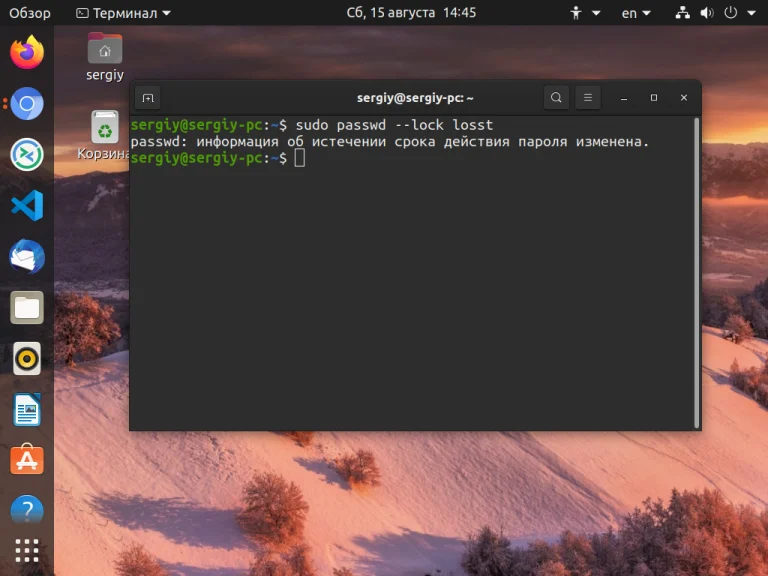768x576 pixels.
Task: Open the Files manager in the dock
Action: point(27,308)
